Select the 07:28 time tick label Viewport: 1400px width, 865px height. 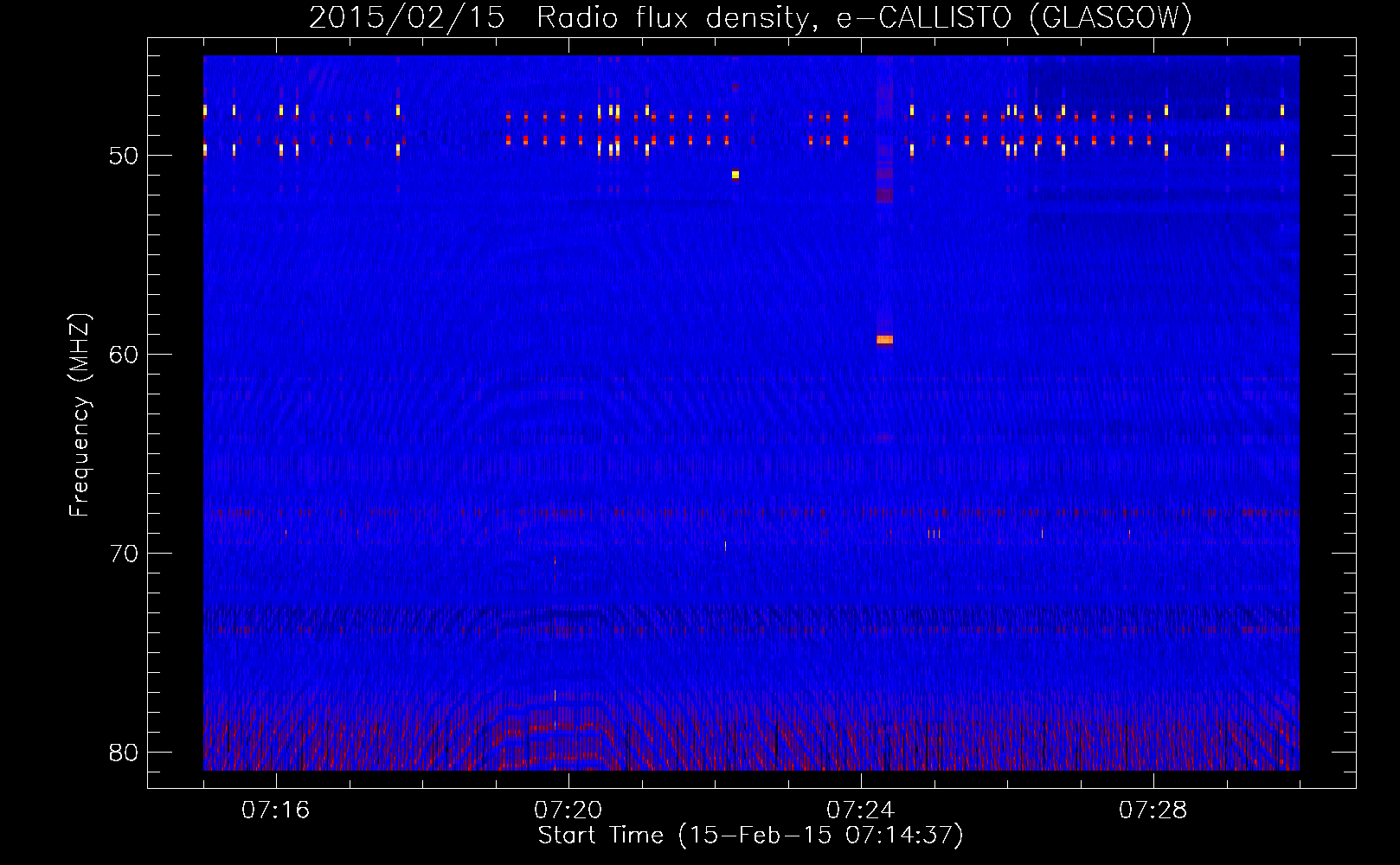[1153, 811]
